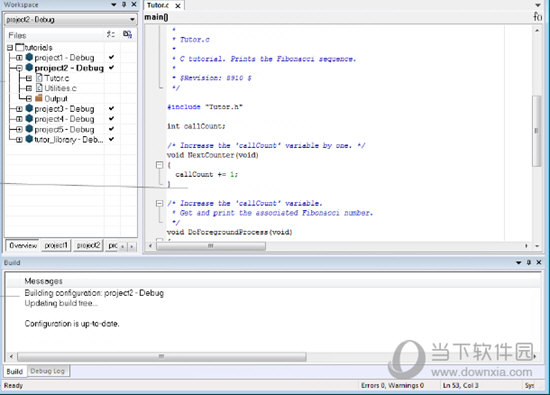
Task: Select the project4 - Debug cube icon
Action: [x=29, y=119]
